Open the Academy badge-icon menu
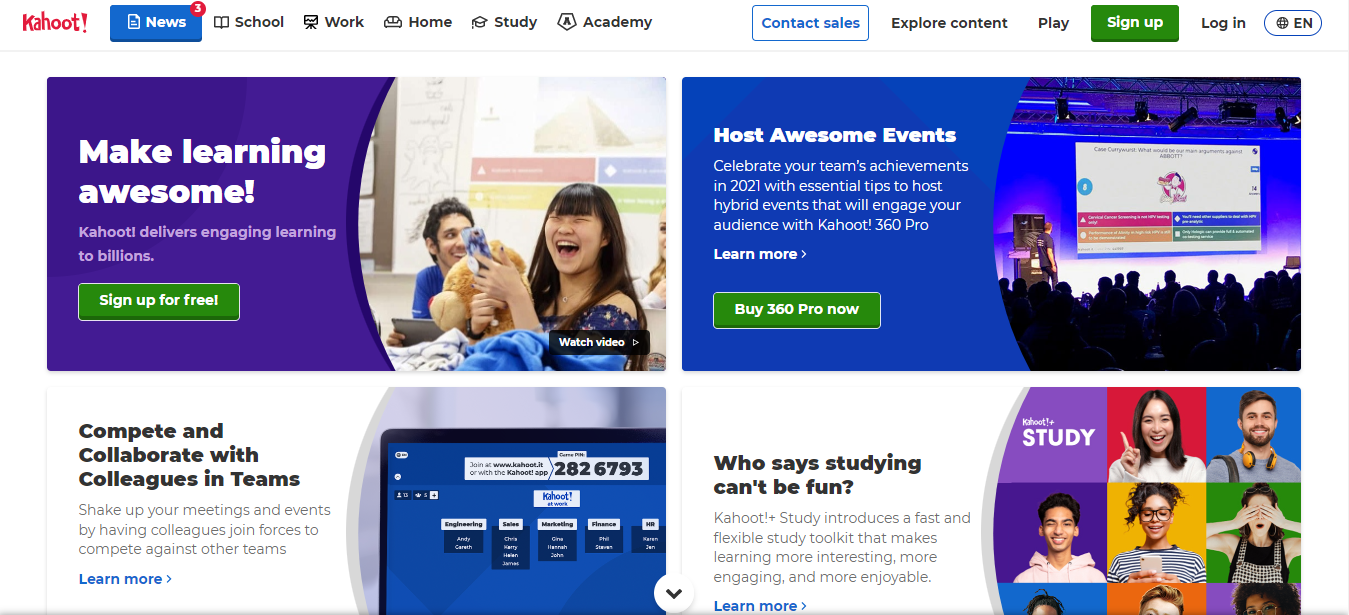The height and width of the screenshot is (615, 1349). pyautogui.click(x=605, y=22)
